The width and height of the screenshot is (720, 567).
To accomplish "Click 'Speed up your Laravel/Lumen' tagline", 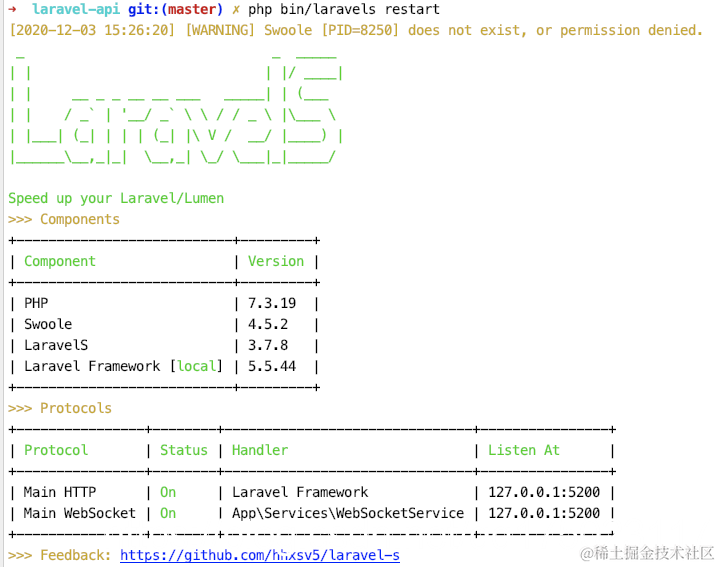I will (116, 198).
